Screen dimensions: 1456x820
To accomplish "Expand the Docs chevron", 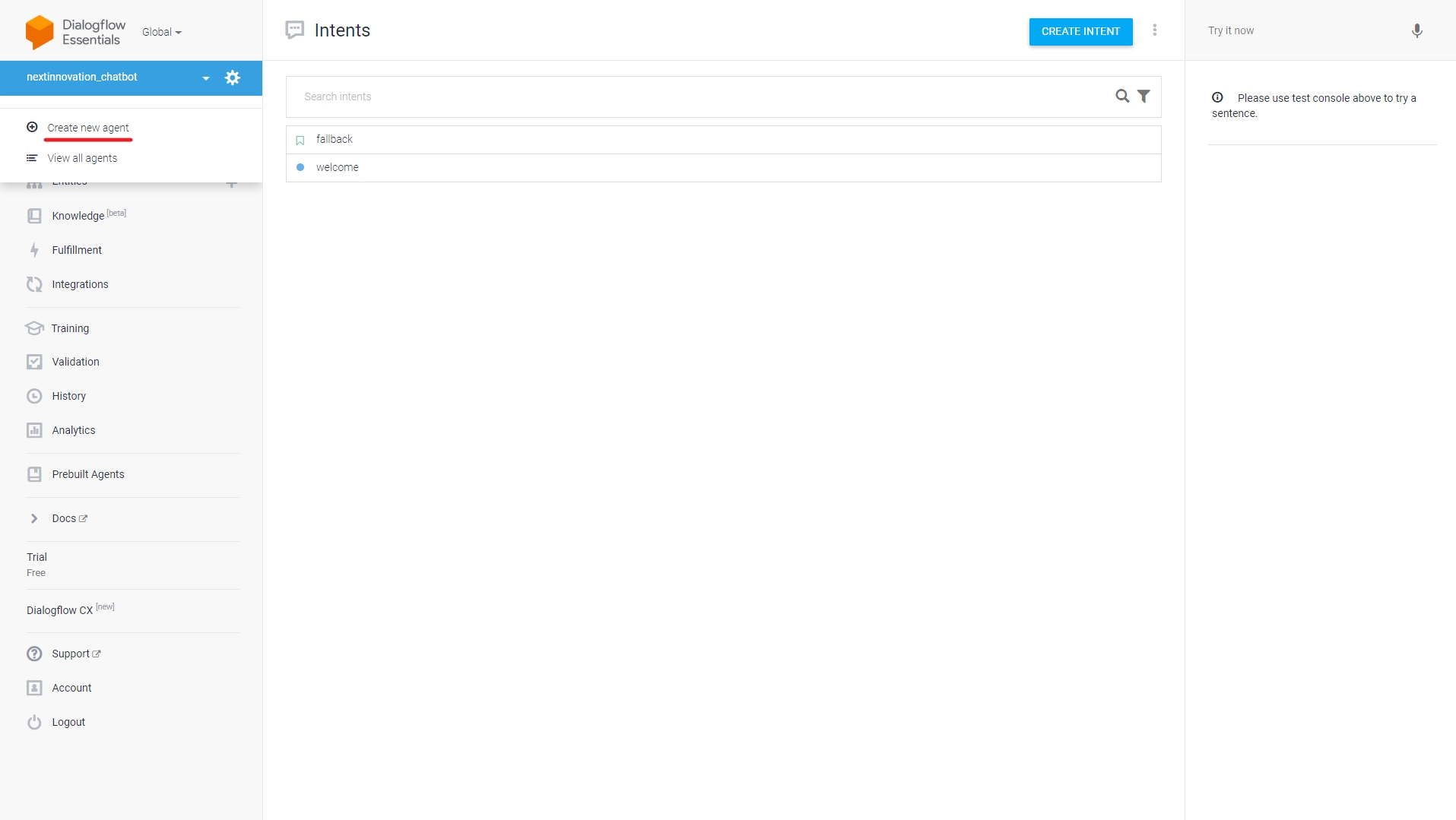I will 34,518.
